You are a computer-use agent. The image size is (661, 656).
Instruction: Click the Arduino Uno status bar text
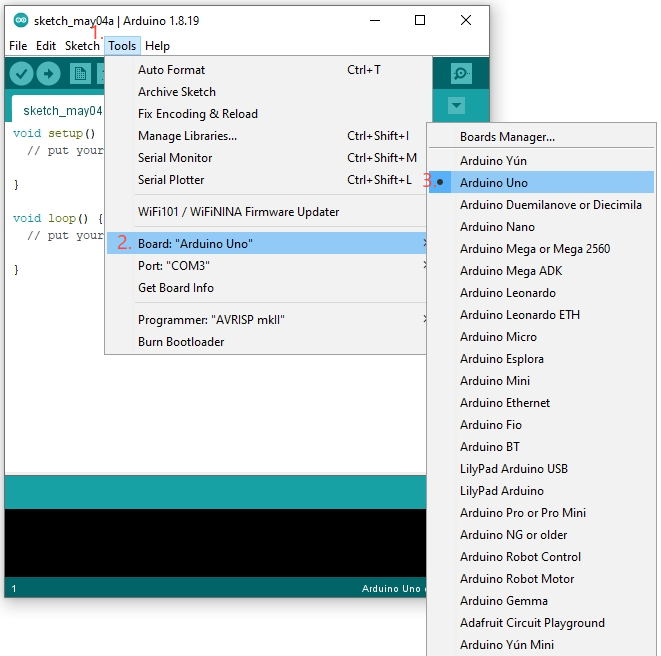coord(391,588)
